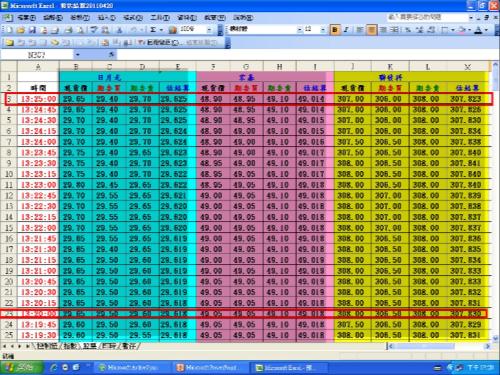This screenshot has height=375, width=500.
Task: Toggle Center alignment
Action: pos(371,30)
